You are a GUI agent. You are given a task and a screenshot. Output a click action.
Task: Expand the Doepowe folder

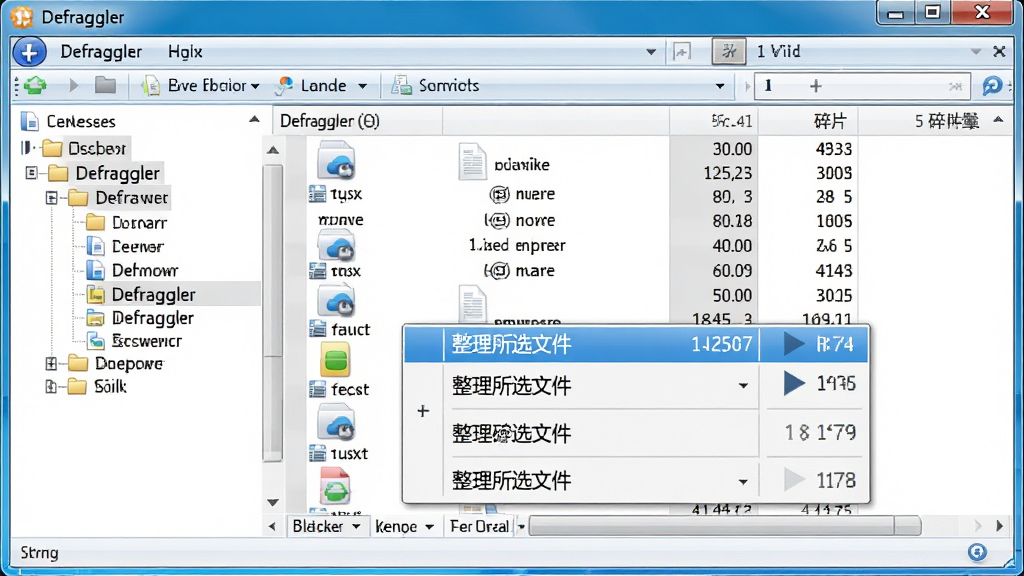52,363
